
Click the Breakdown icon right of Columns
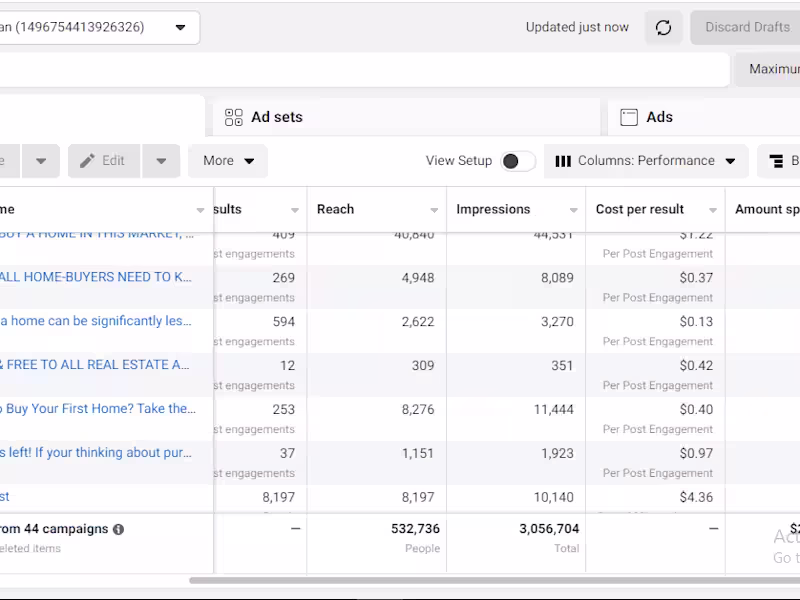[777, 161]
